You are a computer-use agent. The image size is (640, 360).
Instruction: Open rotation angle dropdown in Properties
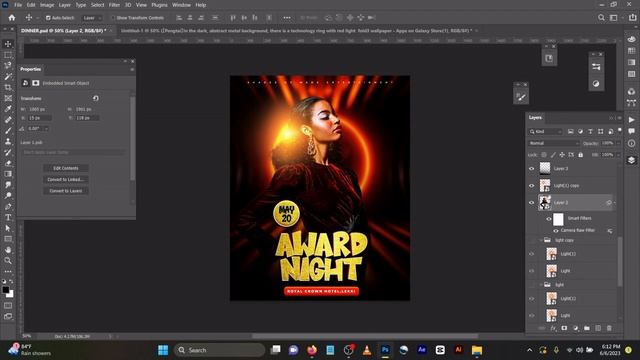pyautogui.click(x=47, y=129)
